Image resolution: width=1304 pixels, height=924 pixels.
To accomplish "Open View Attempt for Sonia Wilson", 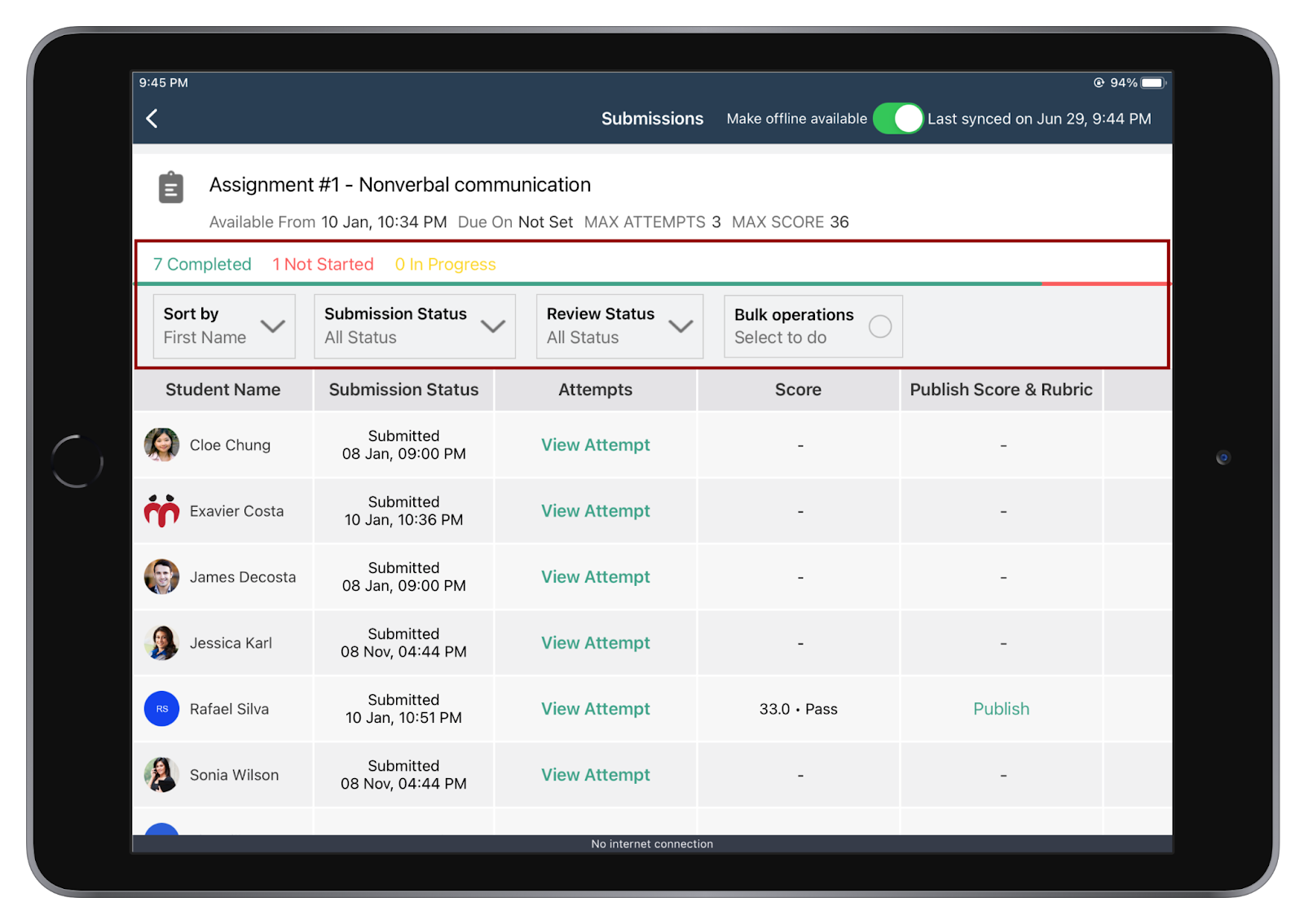I will point(596,775).
